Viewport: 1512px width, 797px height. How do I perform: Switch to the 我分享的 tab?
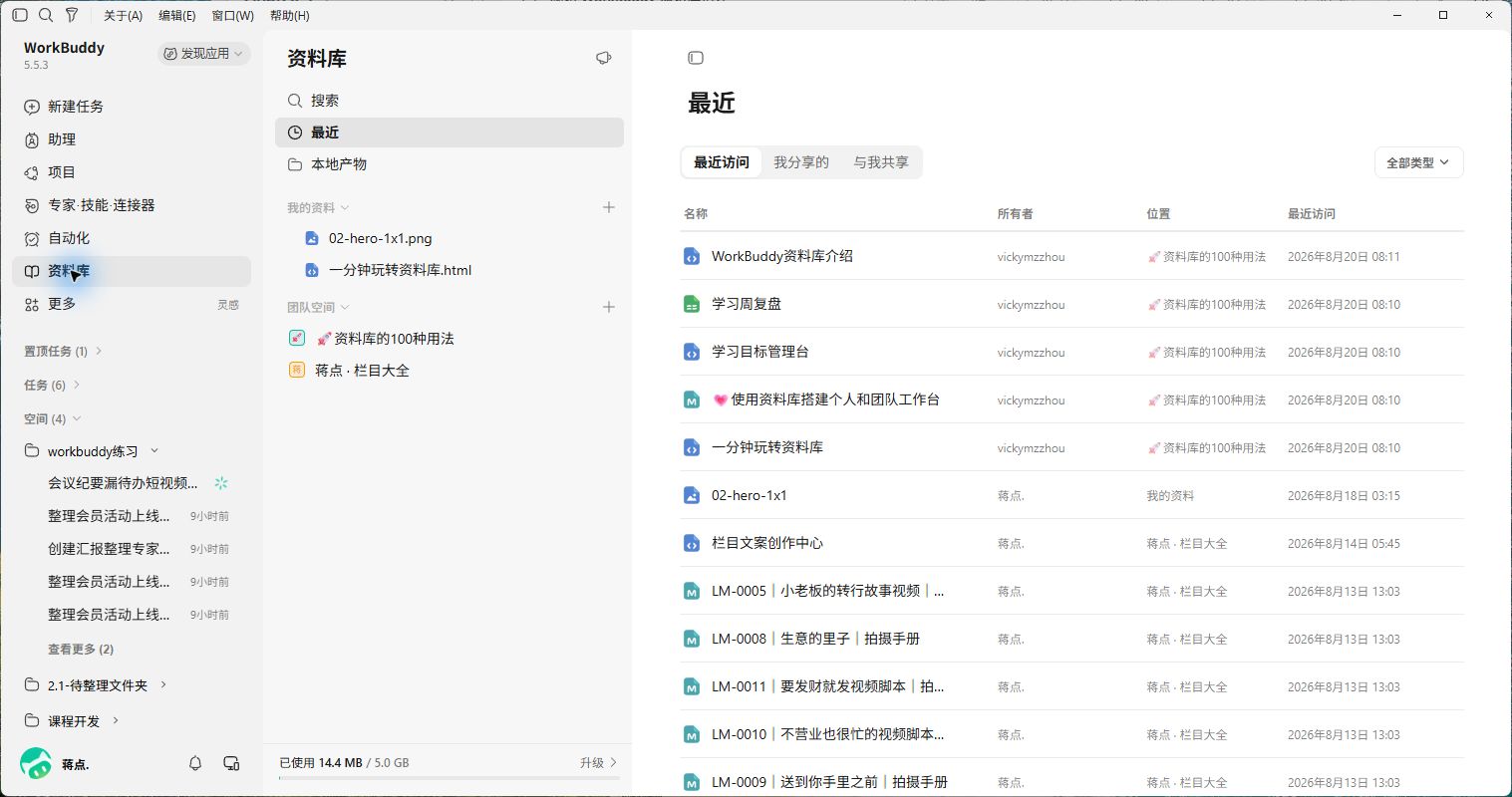801,162
